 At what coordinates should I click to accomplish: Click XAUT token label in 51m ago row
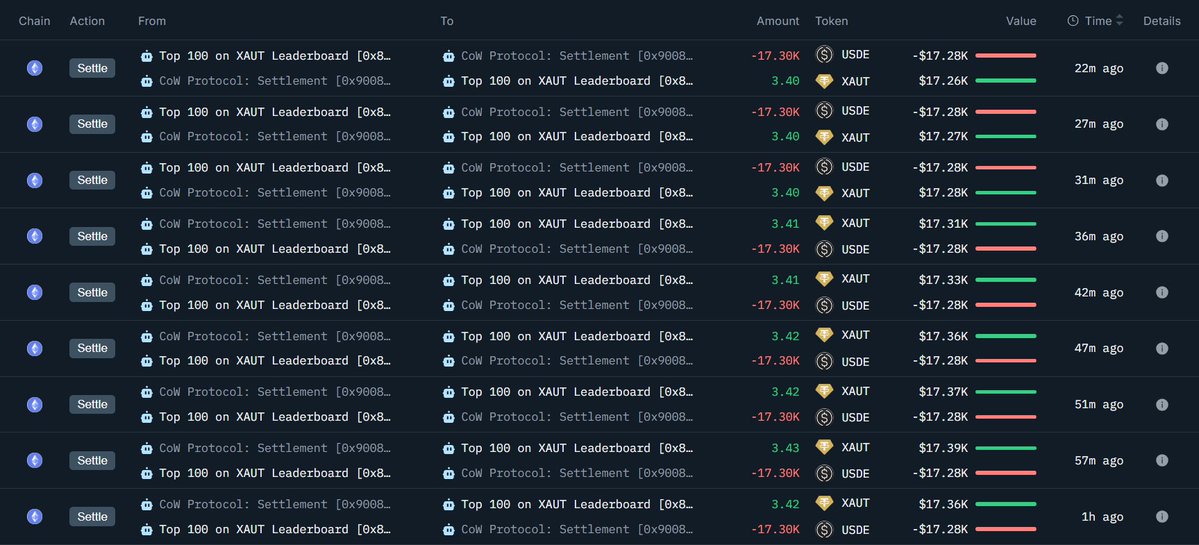tap(856, 391)
